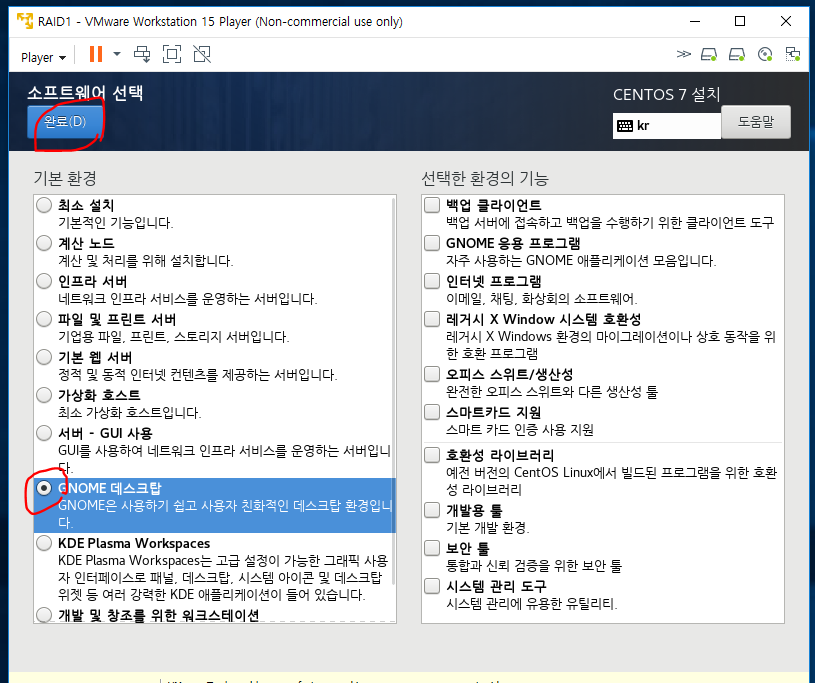Select the 계산 노드 radio button
This screenshot has width=815, height=683.
point(44,243)
